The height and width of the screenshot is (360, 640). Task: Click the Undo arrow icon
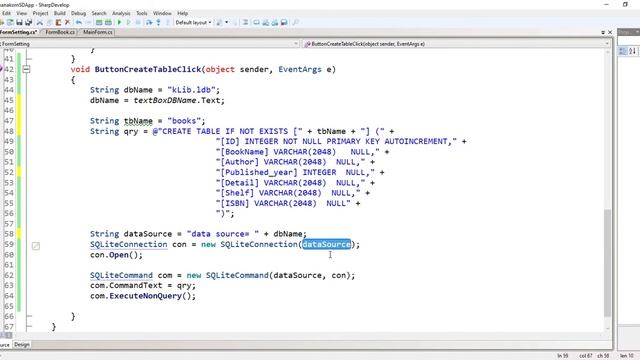point(79,22)
